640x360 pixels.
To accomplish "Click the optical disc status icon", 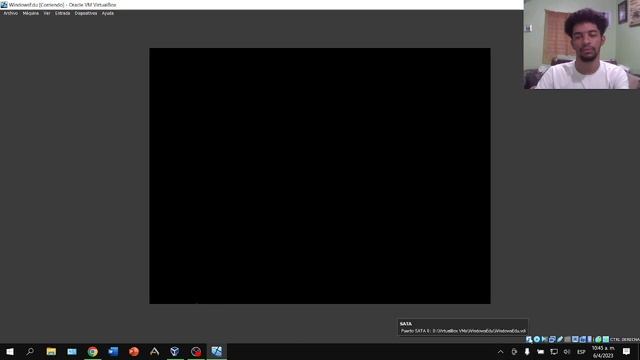I will pyautogui.click(x=537, y=339).
